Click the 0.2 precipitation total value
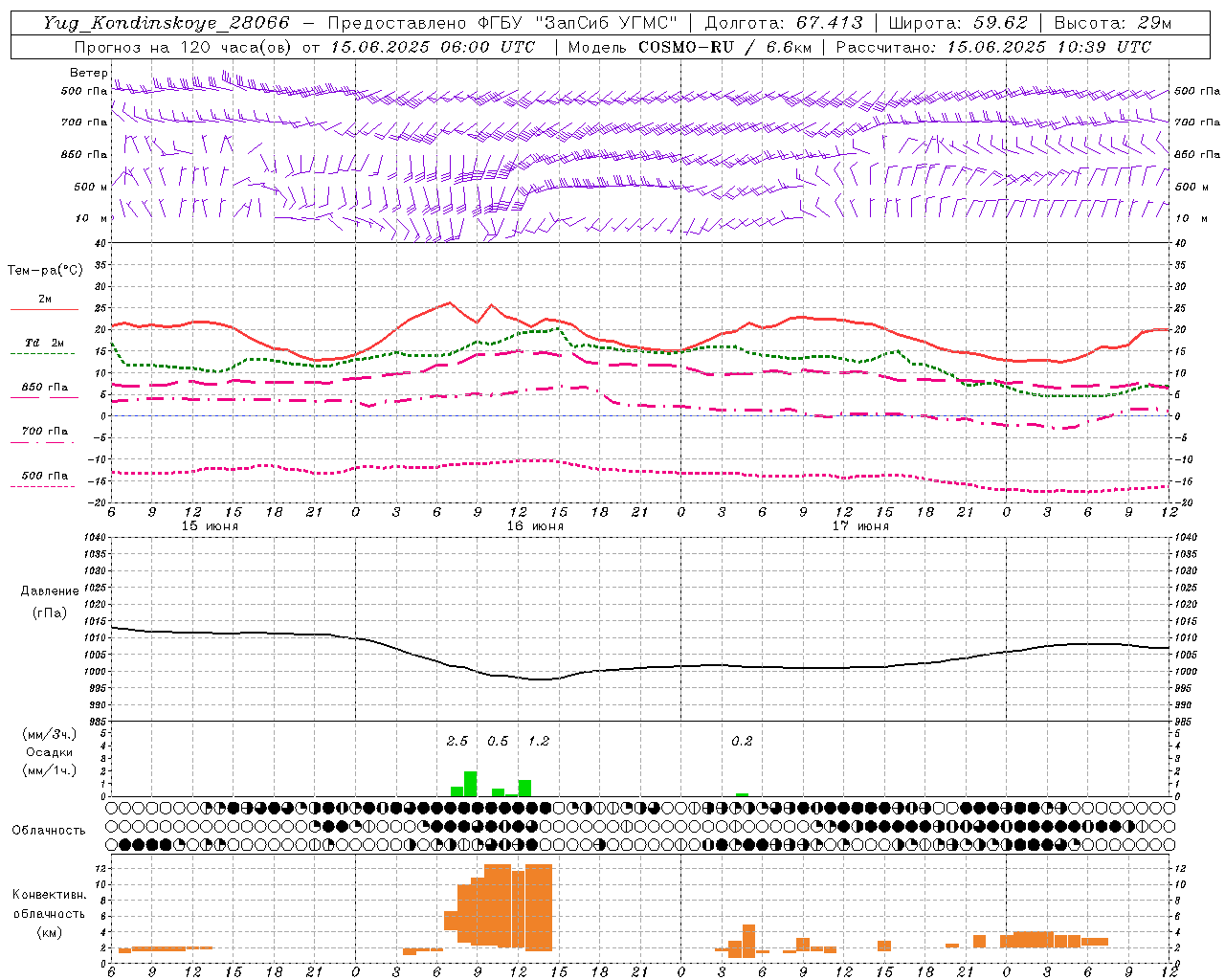The width and height of the screenshot is (1225, 980). tap(742, 741)
